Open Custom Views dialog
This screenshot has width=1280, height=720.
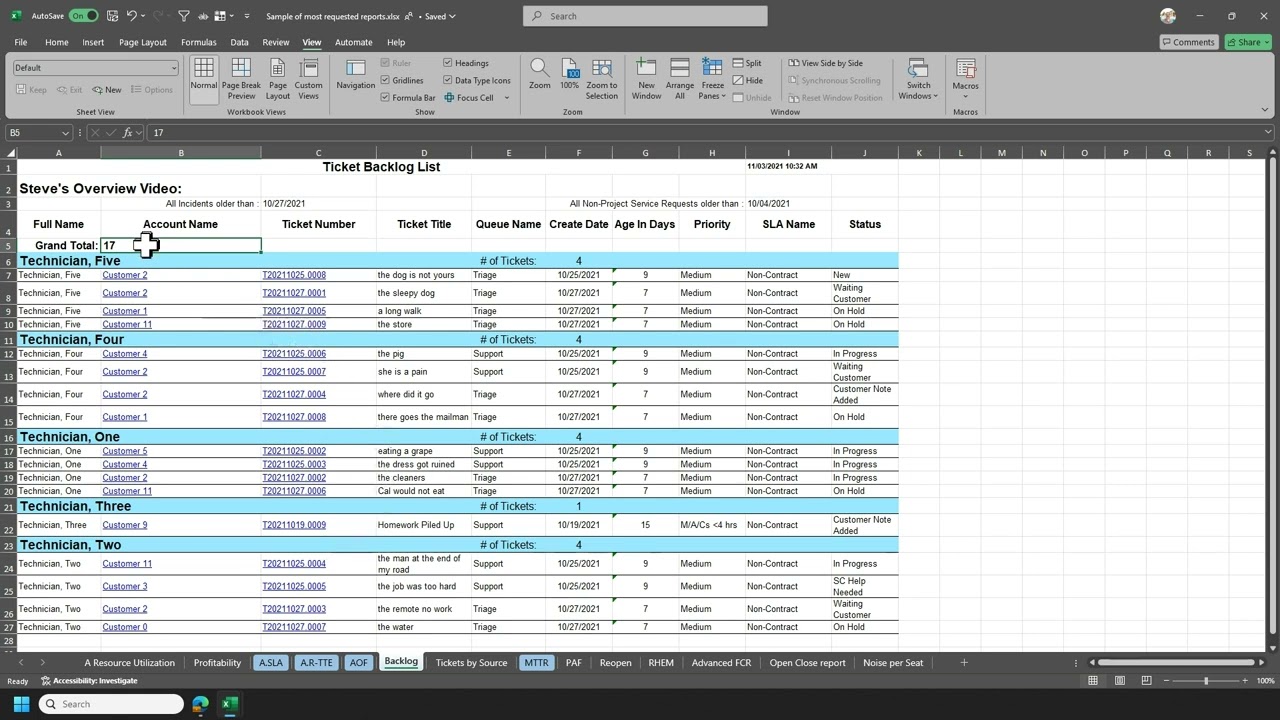[x=308, y=78]
